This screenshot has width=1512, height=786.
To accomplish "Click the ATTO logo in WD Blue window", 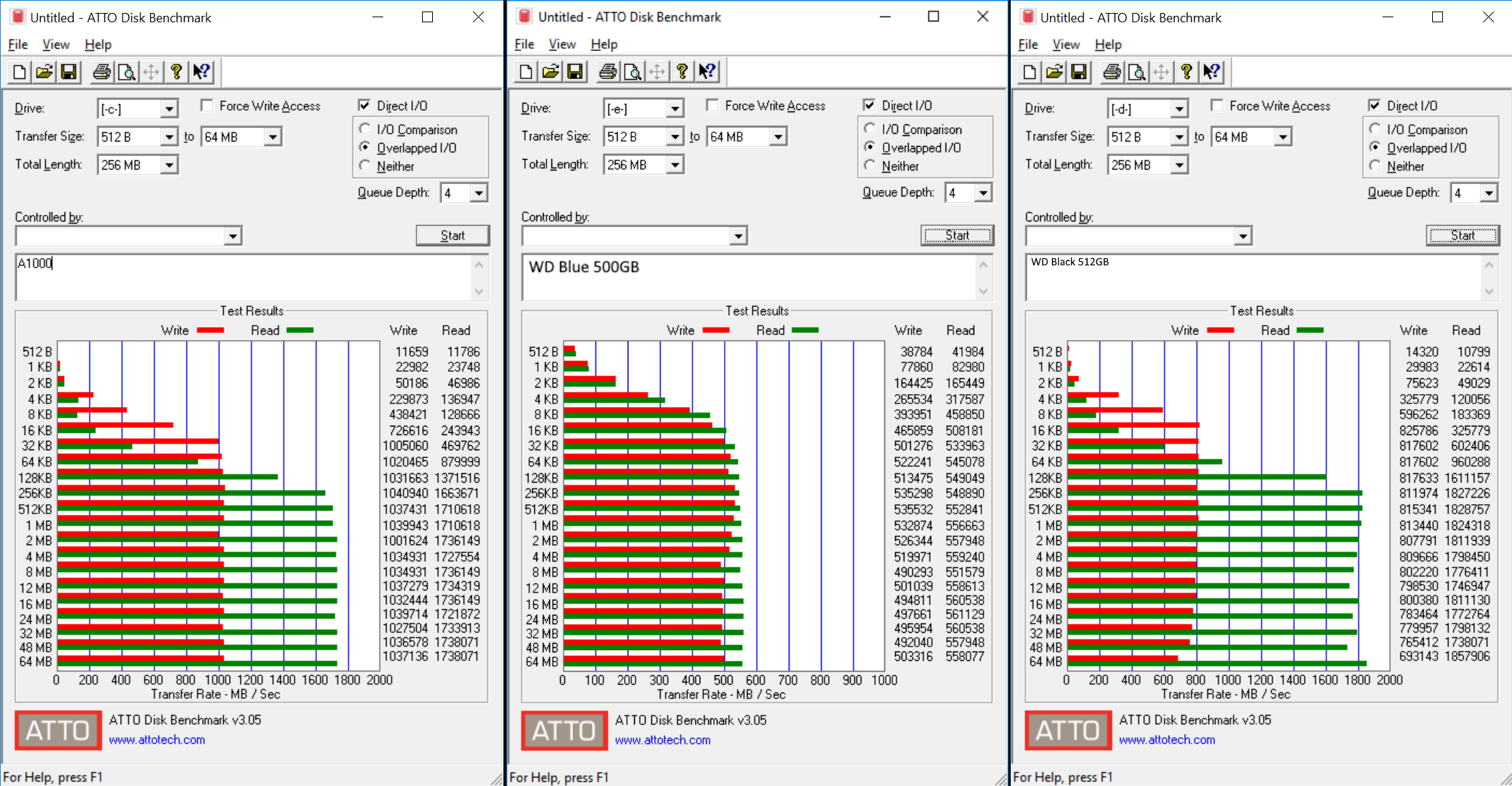I will (x=564, y=731).
